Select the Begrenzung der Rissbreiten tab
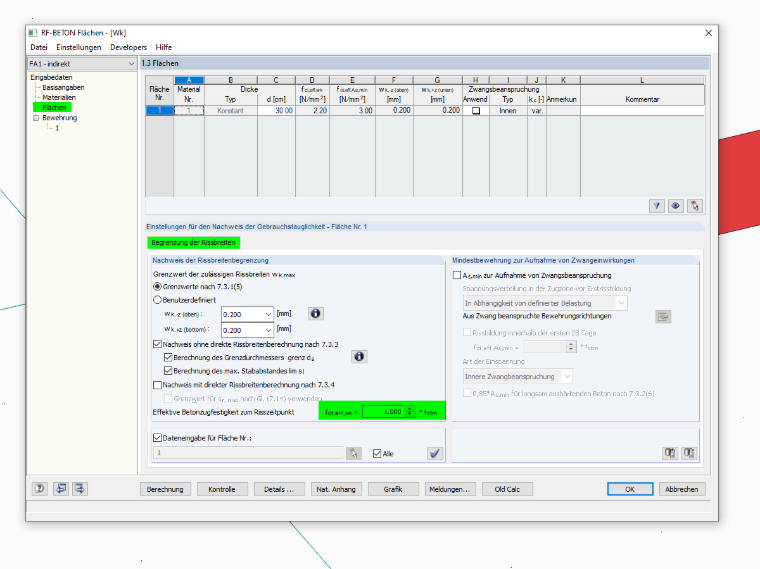The image size is (760, 569). tap(193, 242)
